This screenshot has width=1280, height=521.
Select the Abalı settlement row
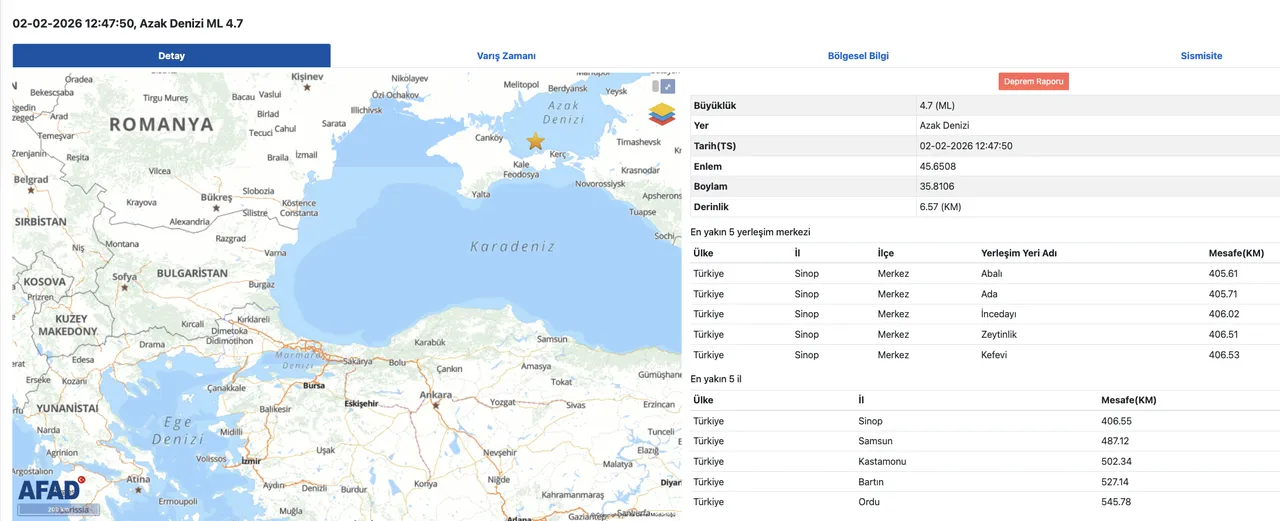[x=991, y=274]
